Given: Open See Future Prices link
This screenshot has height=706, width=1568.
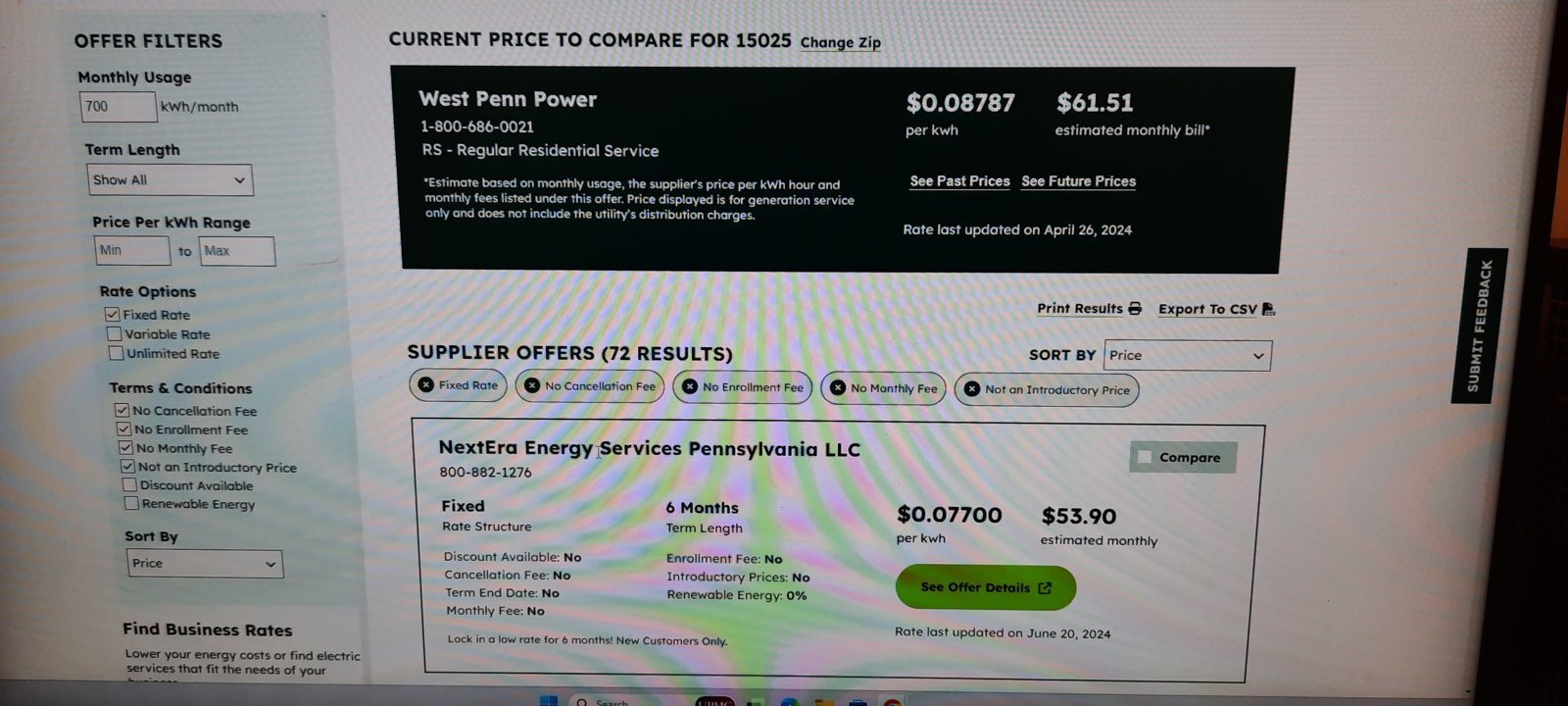Looking at the screenshot, I should (x=1078, y=181).
